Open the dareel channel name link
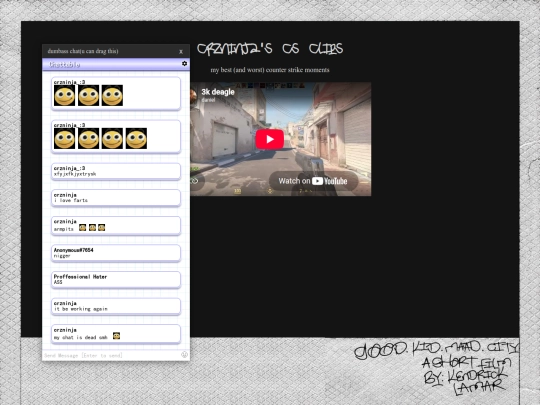 [x=208, y=100]
